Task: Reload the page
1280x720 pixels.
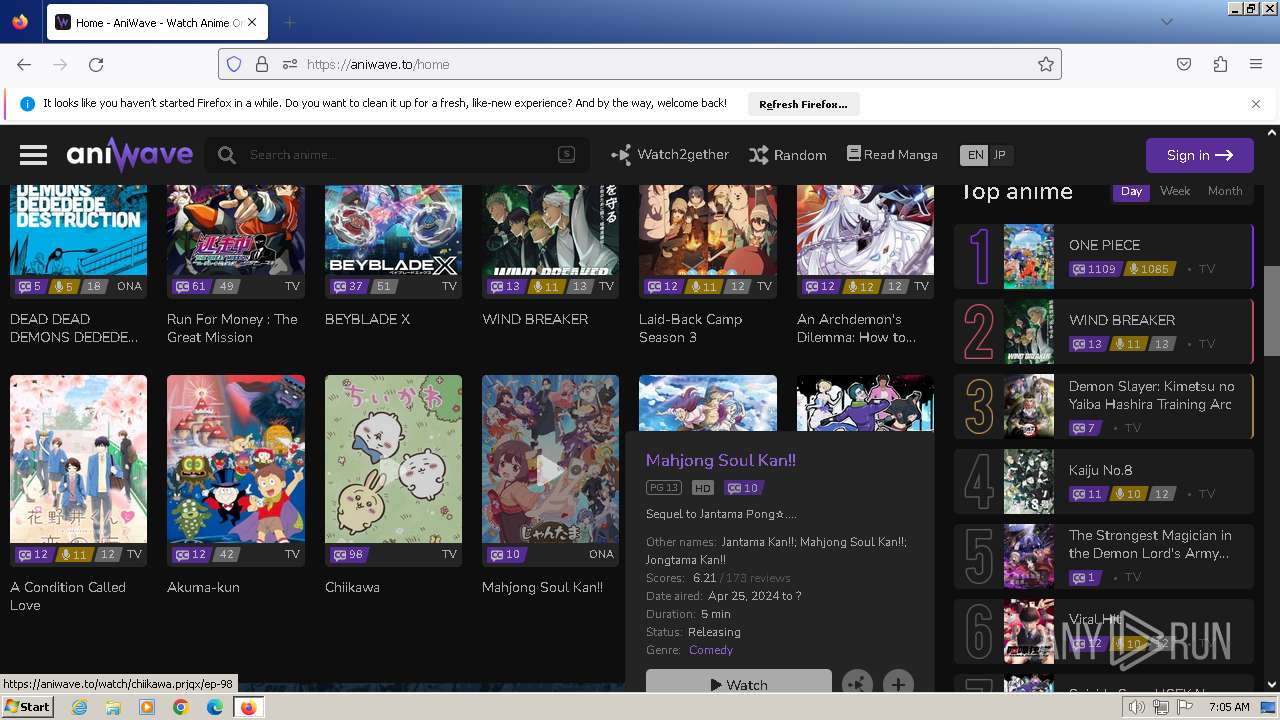Action: pos(96,64)
